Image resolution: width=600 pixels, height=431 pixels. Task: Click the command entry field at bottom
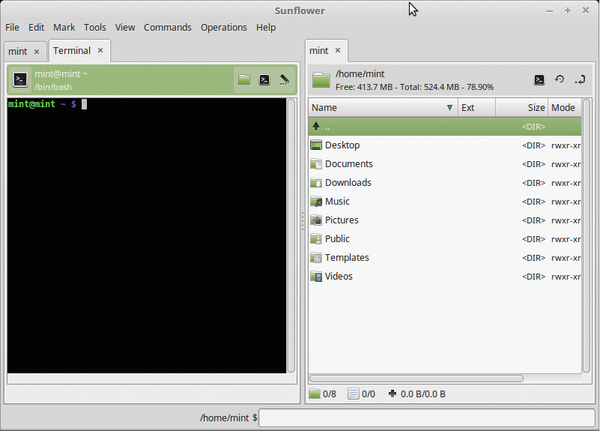[427, 418]
